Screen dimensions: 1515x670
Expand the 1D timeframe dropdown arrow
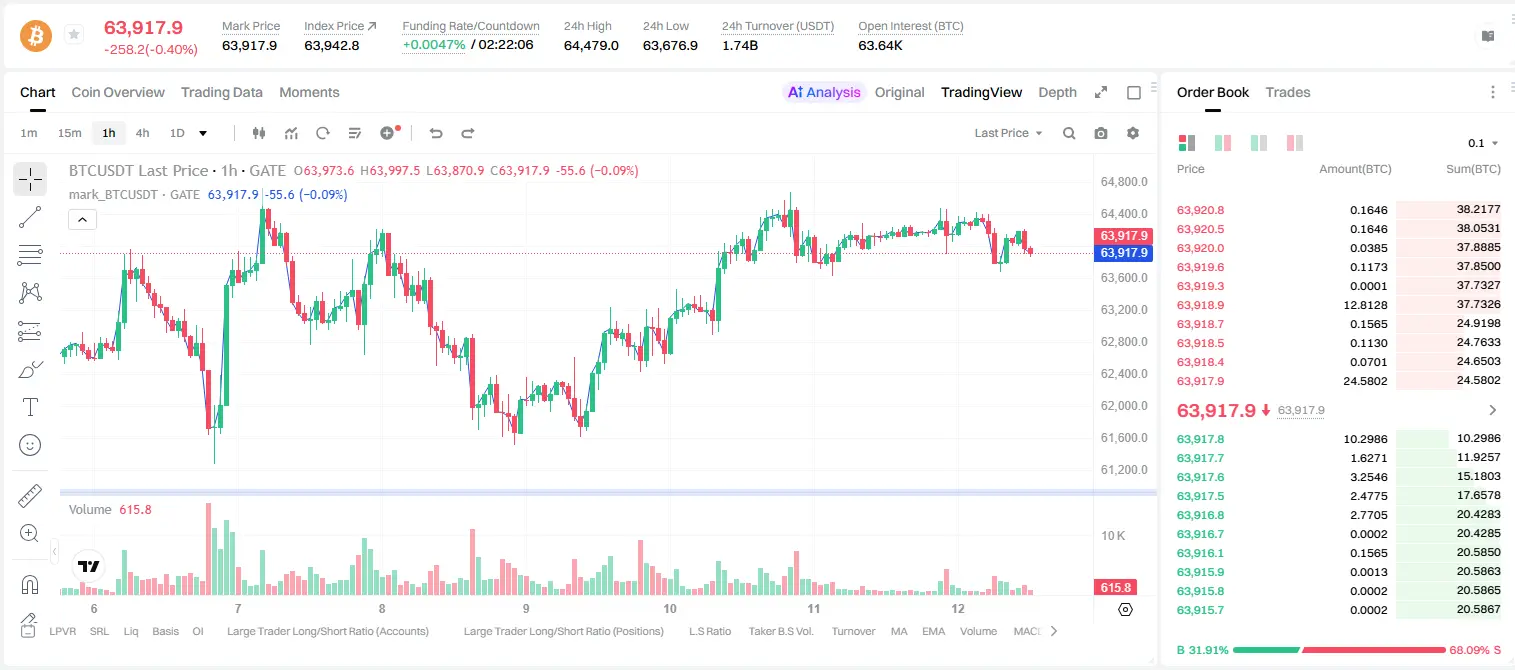point(203,133)
